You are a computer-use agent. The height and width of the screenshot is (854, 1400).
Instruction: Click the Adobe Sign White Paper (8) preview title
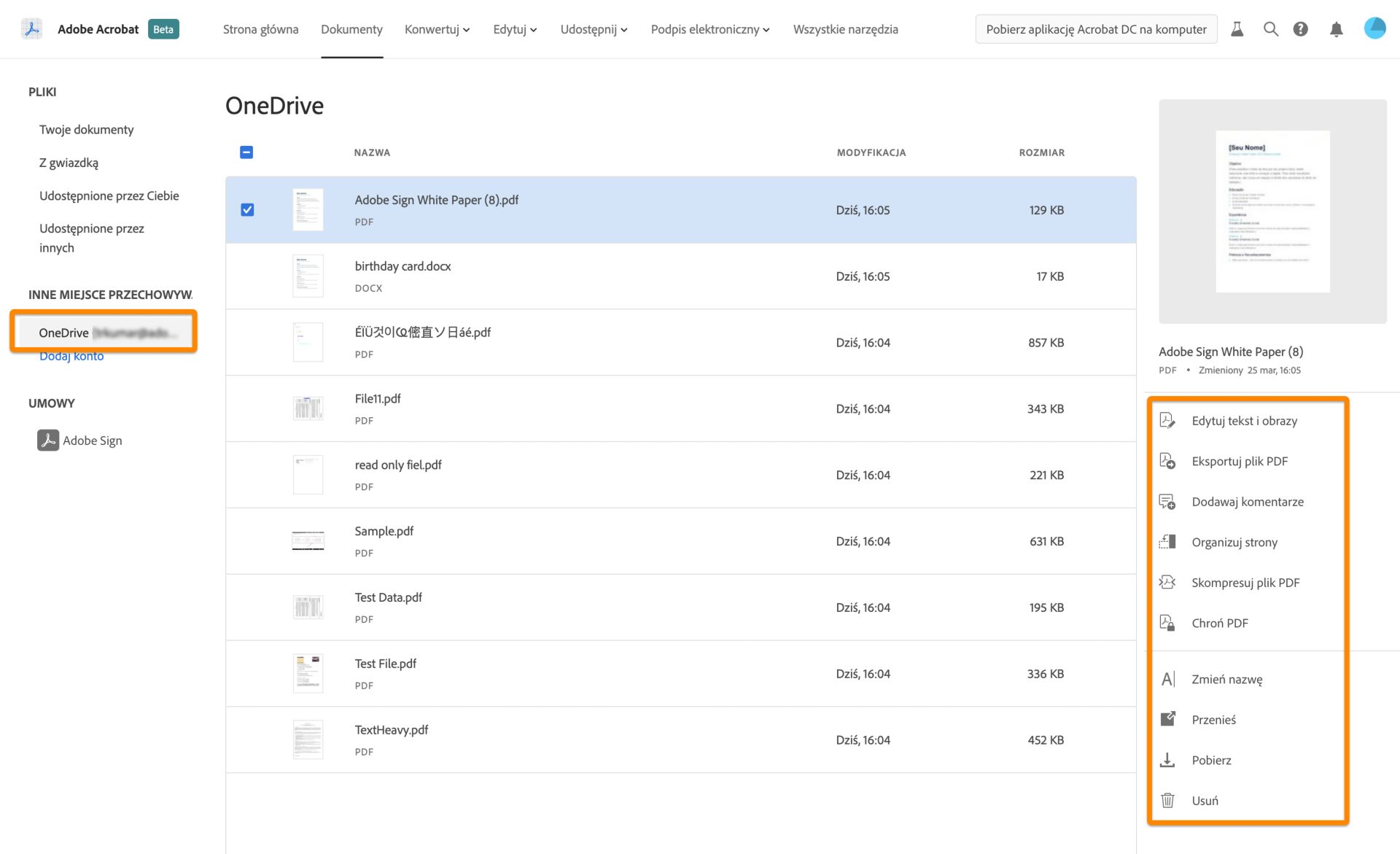click(x=1231, y=352)
